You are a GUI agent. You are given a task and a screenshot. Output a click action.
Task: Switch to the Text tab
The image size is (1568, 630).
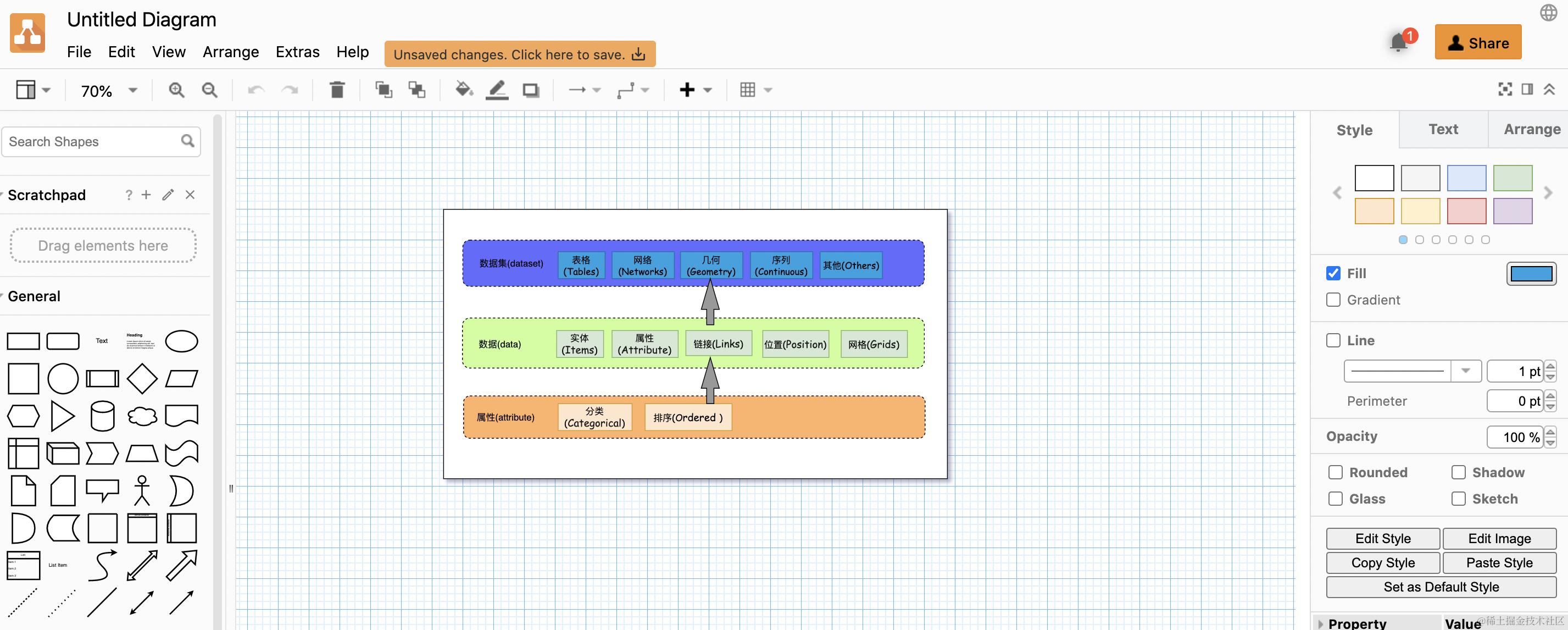tap(1443, 129)
